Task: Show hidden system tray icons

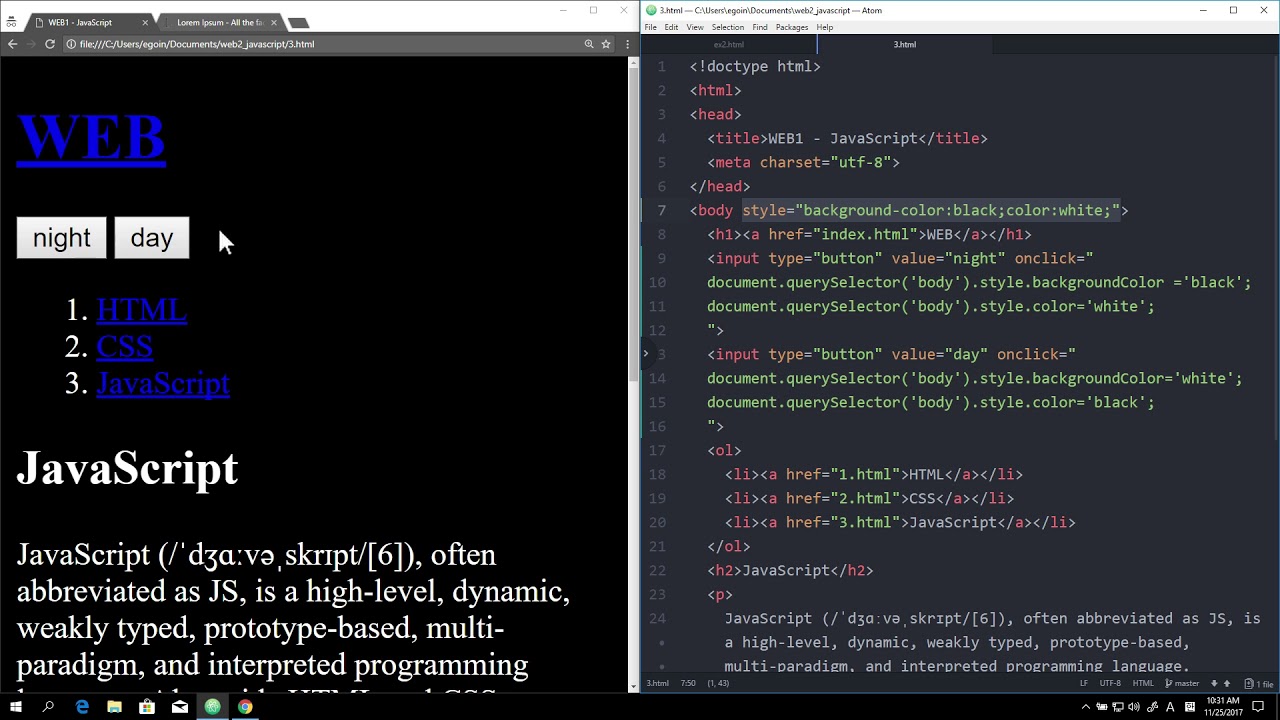Action: click(x=1085, y=707)
